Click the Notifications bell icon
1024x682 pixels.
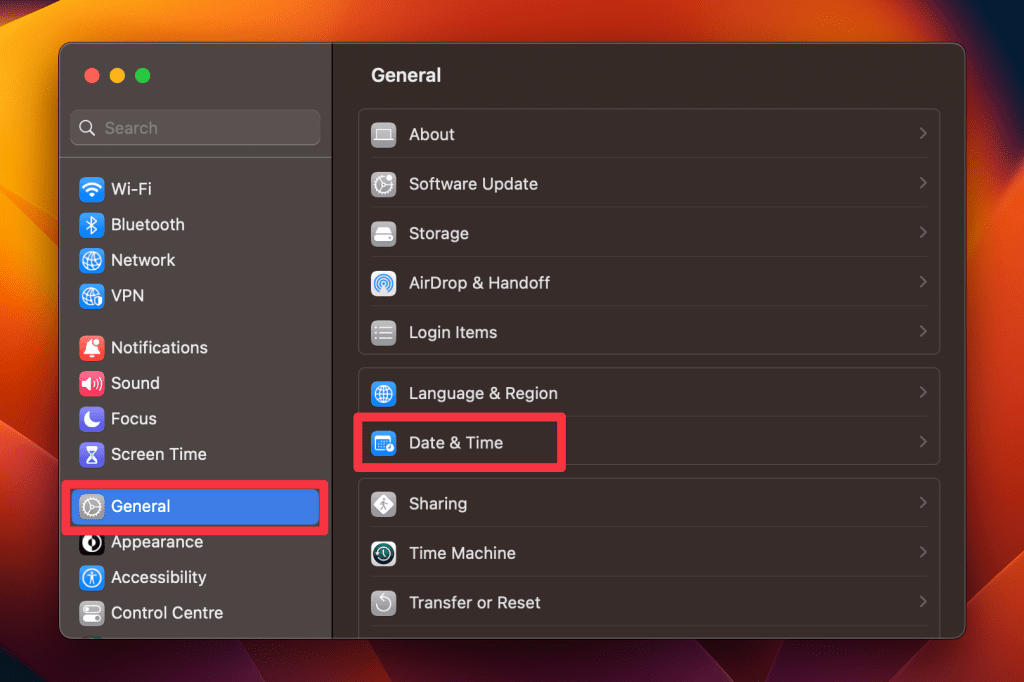91,348
